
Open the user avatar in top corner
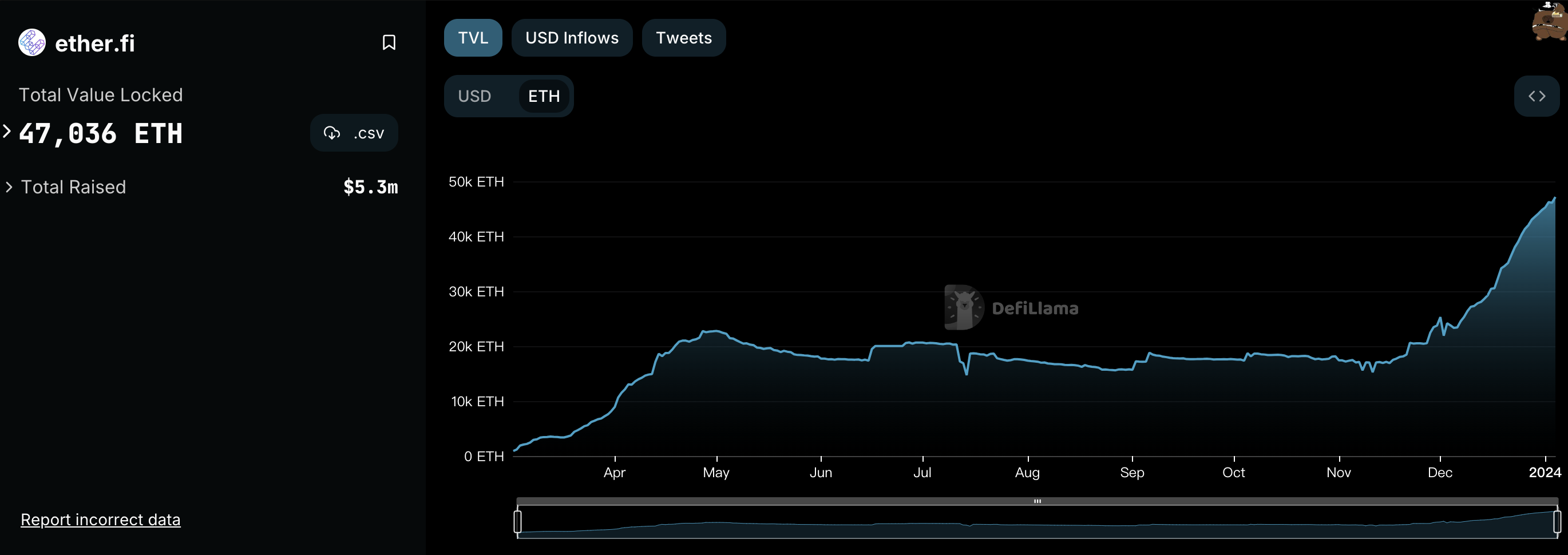coord(1549,21)
